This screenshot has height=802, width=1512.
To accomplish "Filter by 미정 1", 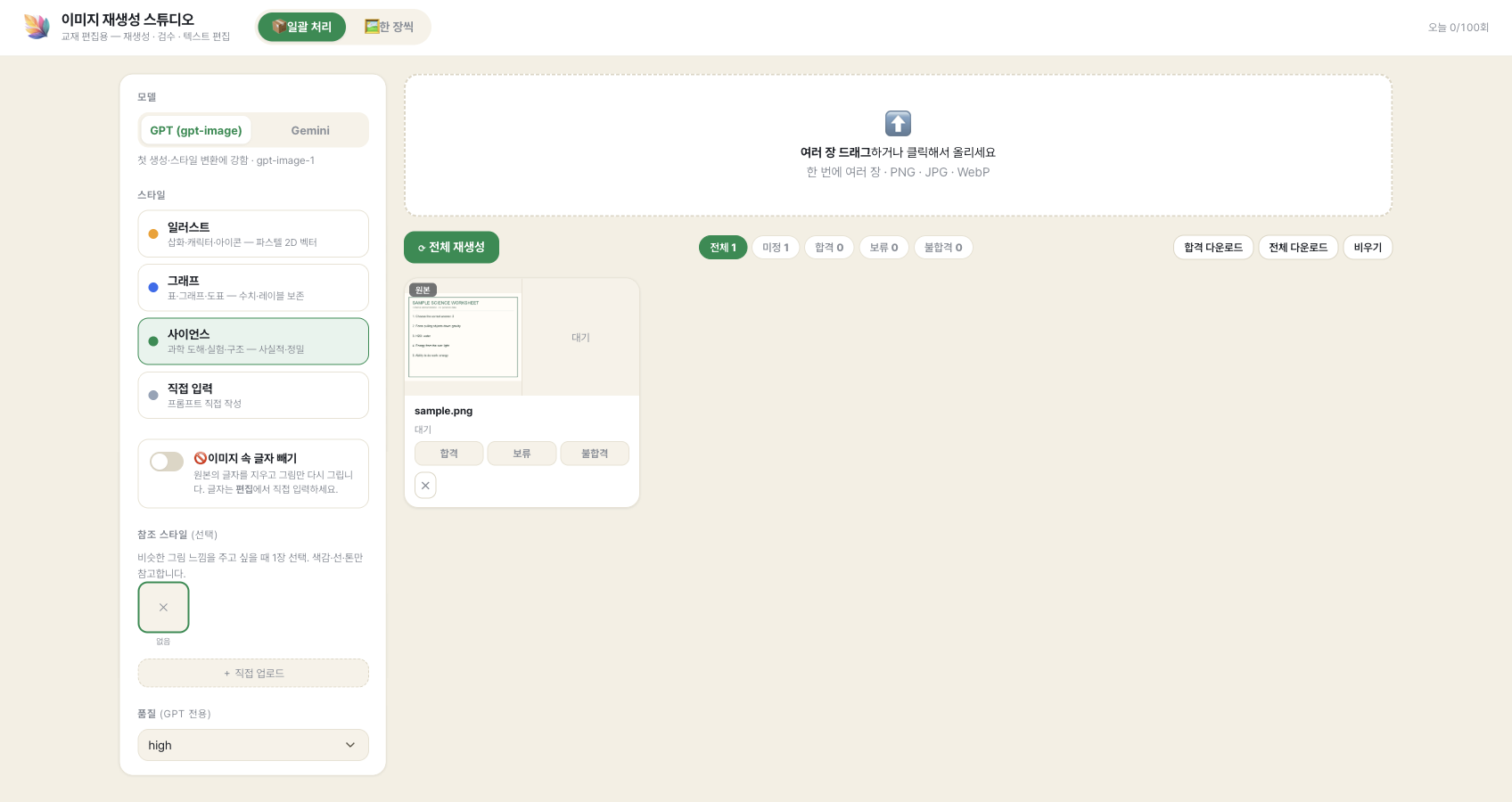I will pyautogui.click(x=776, y=248).
